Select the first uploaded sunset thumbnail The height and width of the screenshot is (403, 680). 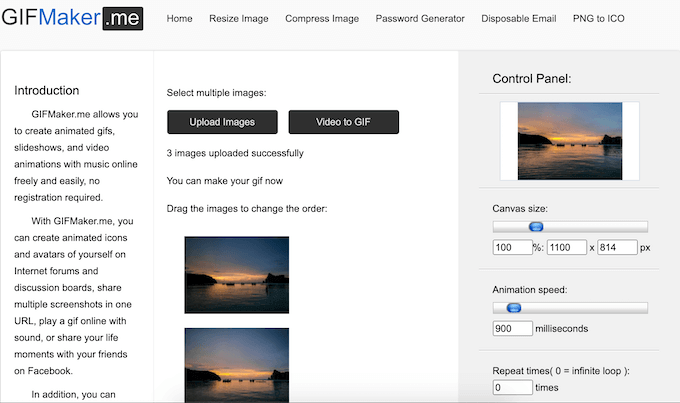point(237,275)
